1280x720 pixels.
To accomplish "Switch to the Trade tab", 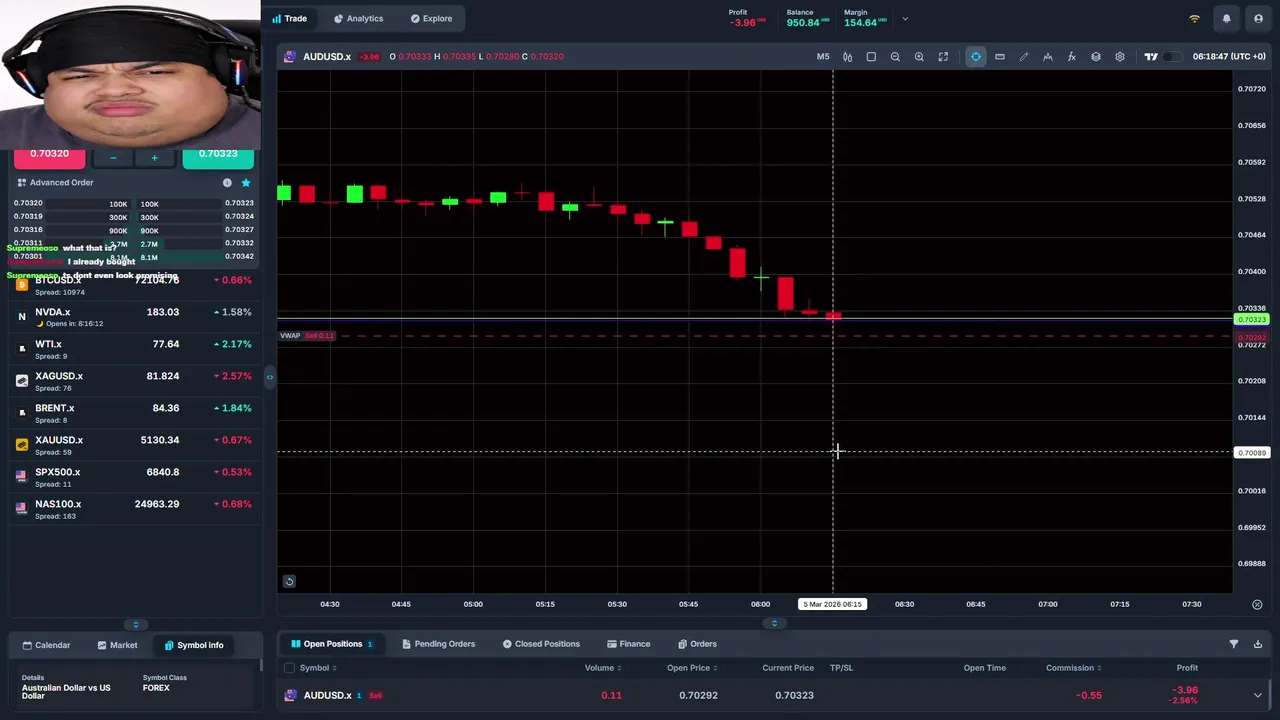I will pos(290,18).
